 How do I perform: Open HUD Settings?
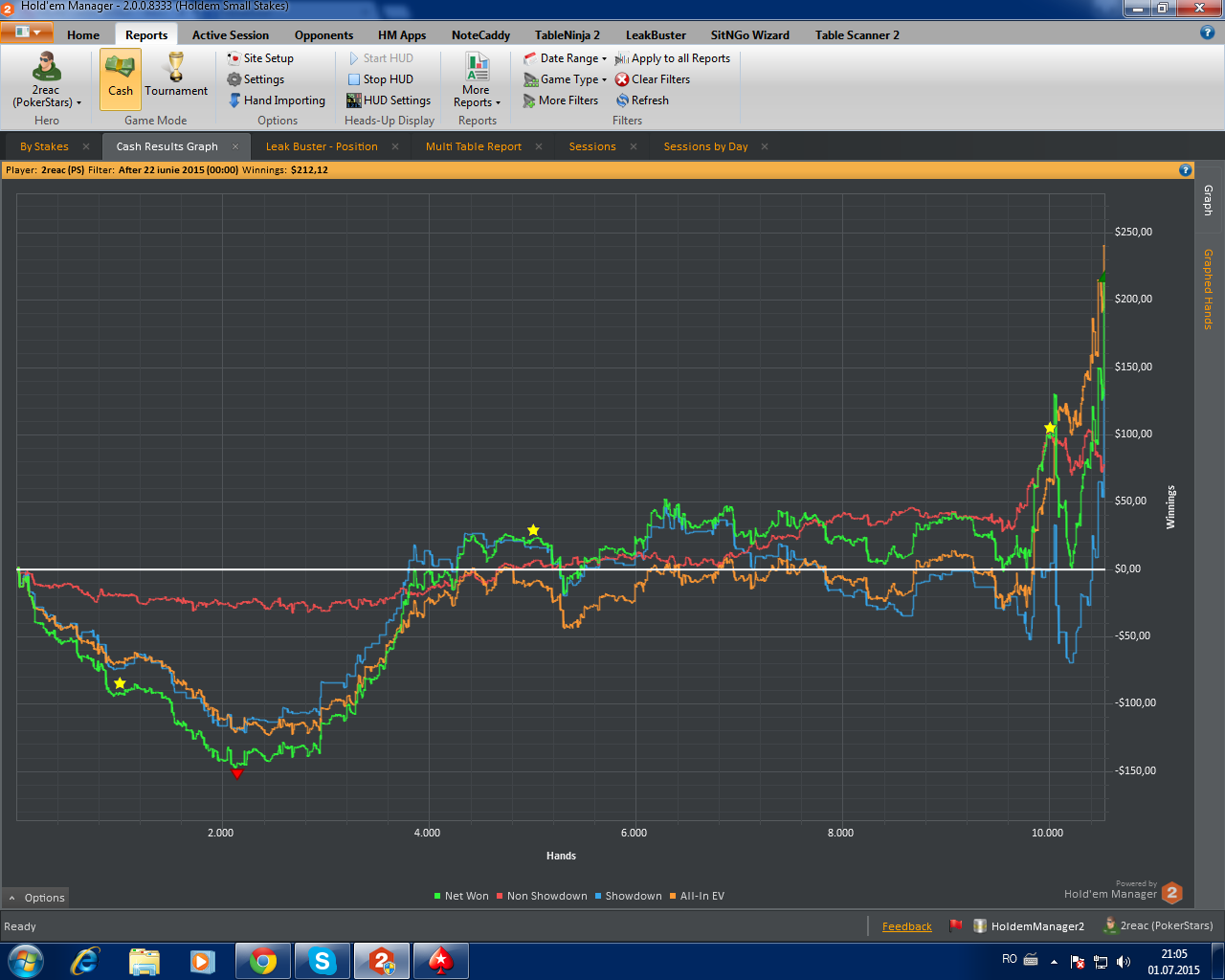coord(389,100)
